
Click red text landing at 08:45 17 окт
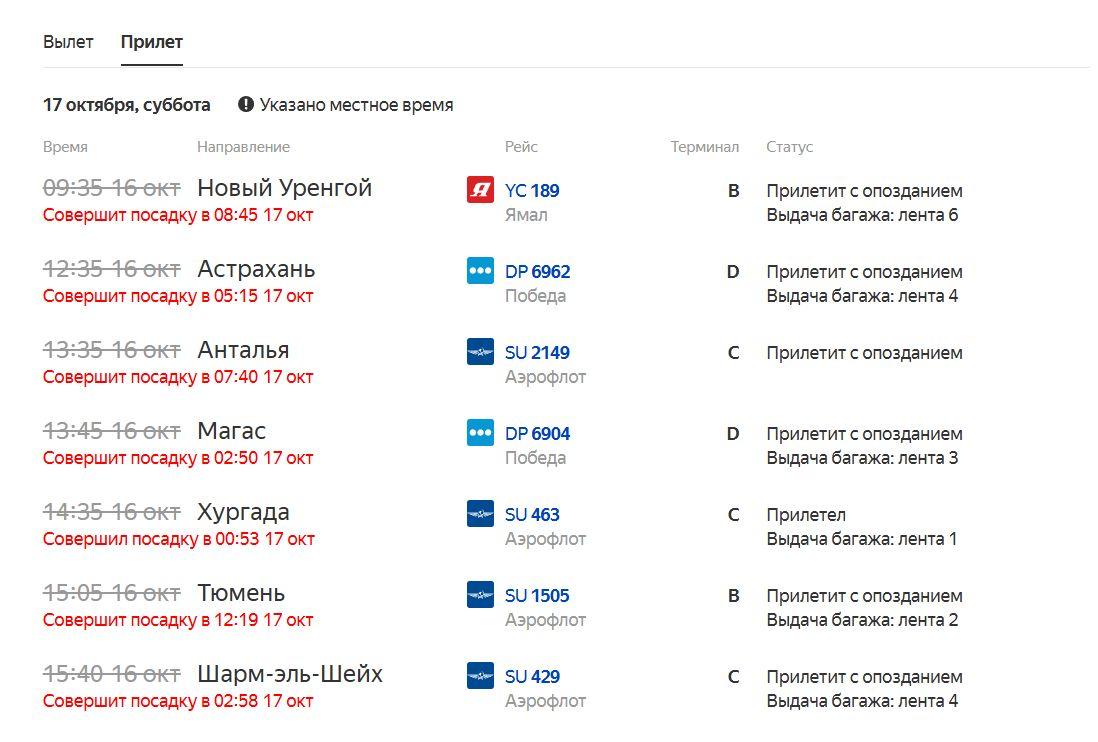coord(178,215)
